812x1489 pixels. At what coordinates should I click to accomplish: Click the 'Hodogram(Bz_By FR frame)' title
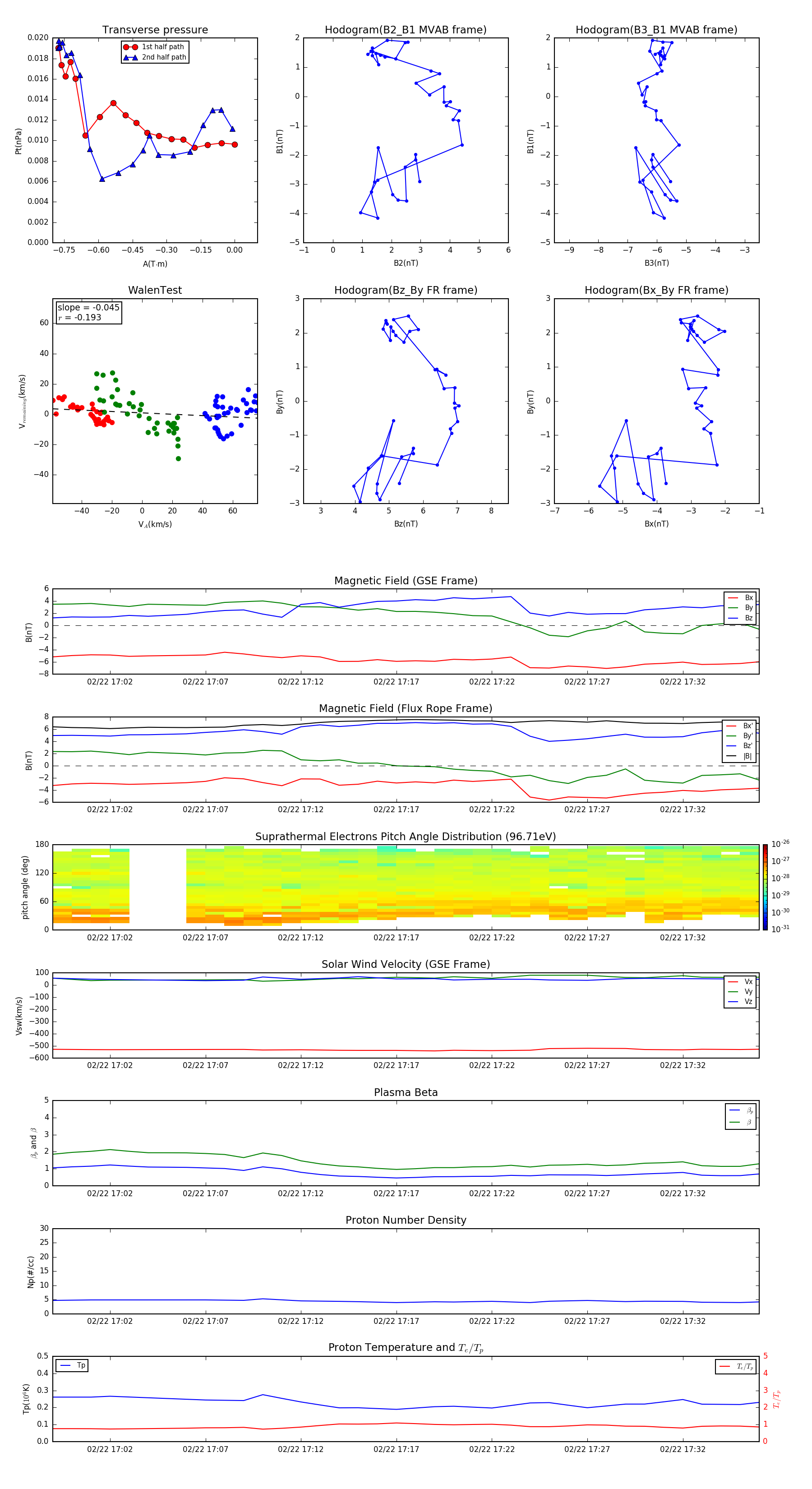tap(406, 290)
